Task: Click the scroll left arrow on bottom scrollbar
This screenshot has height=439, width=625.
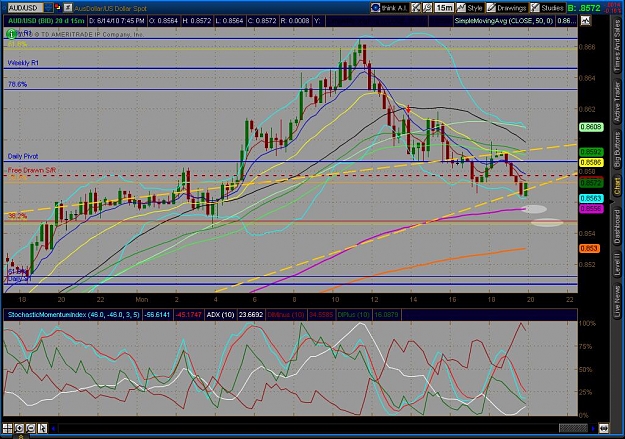Action: point(53,429)
